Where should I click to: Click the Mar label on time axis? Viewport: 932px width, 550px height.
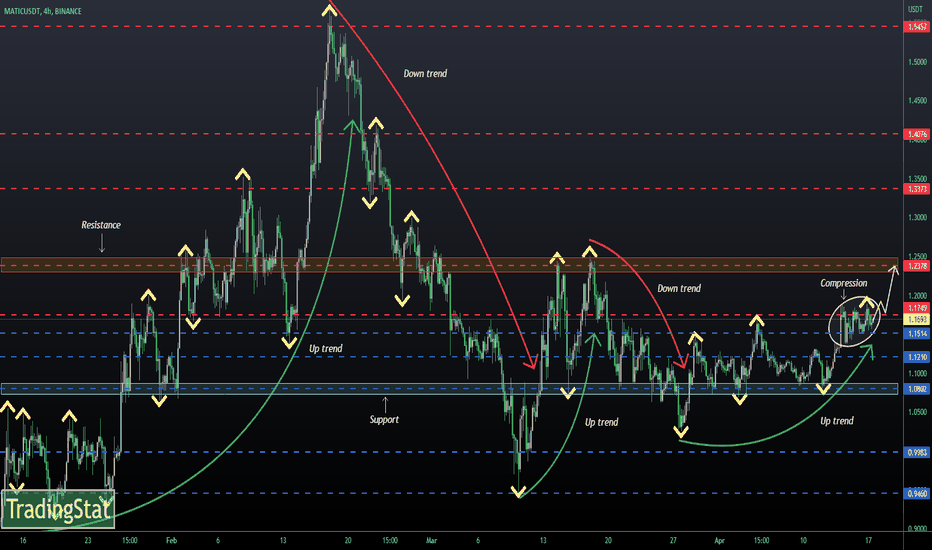click(432, 540)
